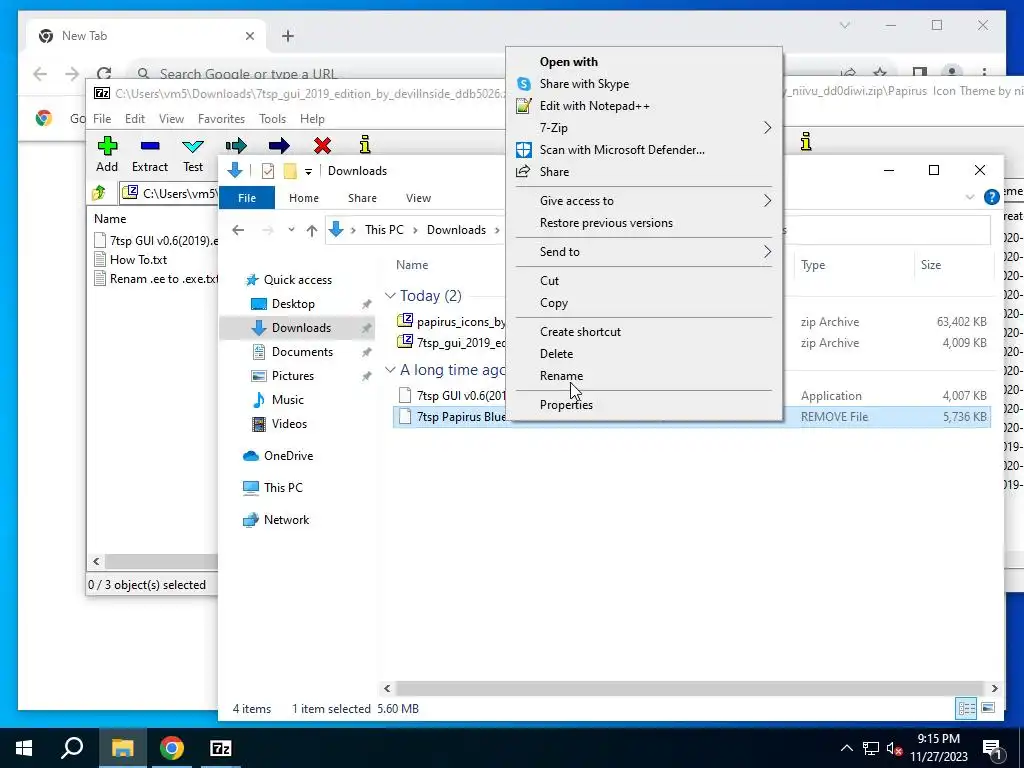Click the properties checkmark icon in Explorer title bar
The image size is (1024, 768).
click(x=268, y=171)
